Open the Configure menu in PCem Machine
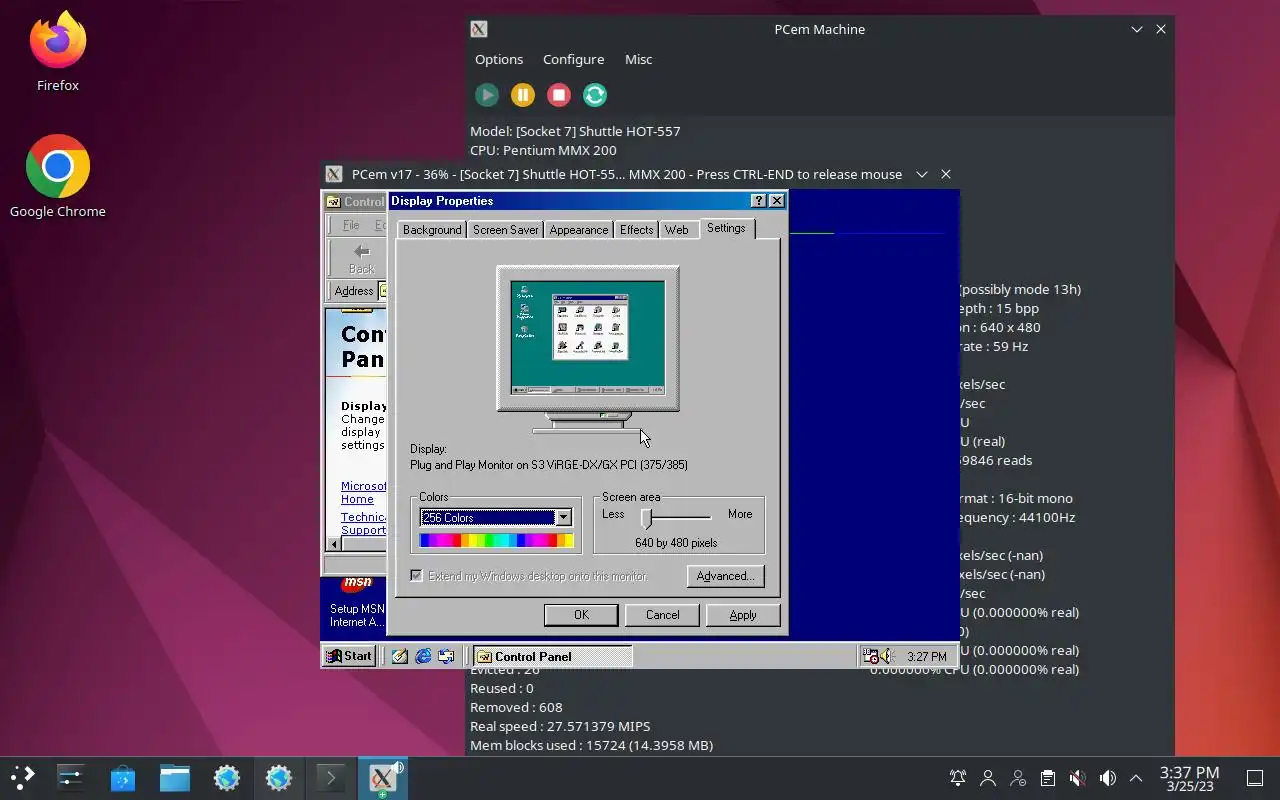1280x800 pixels. 573,59
